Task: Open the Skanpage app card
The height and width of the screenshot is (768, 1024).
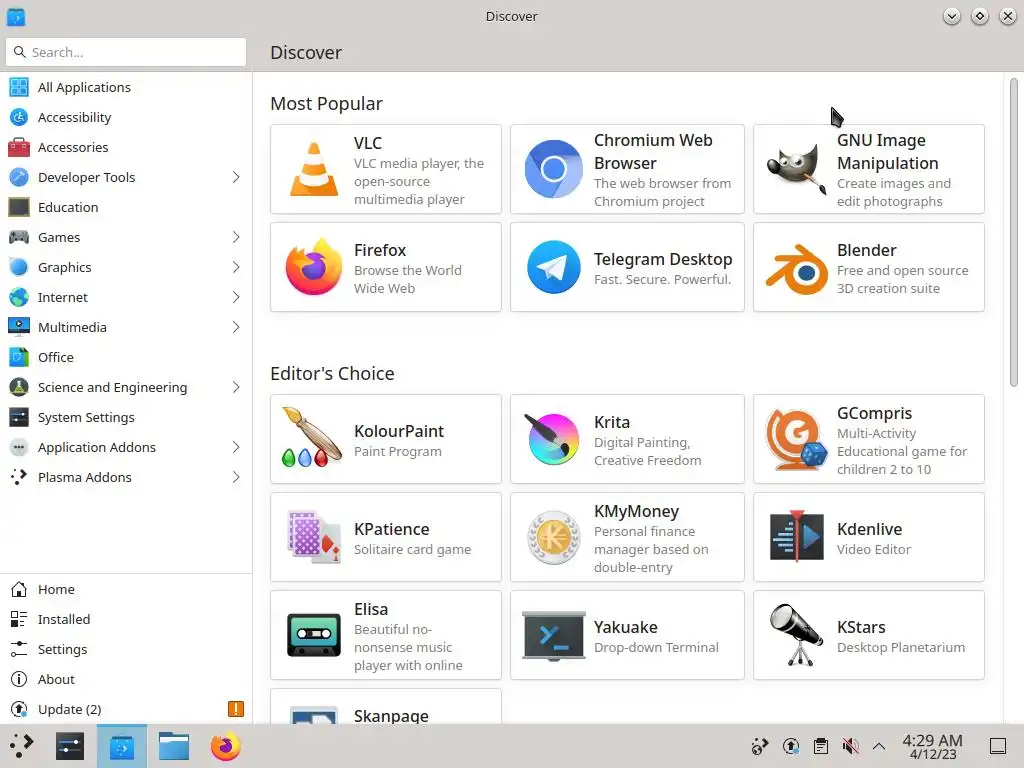Action: [x=386, y=707]
